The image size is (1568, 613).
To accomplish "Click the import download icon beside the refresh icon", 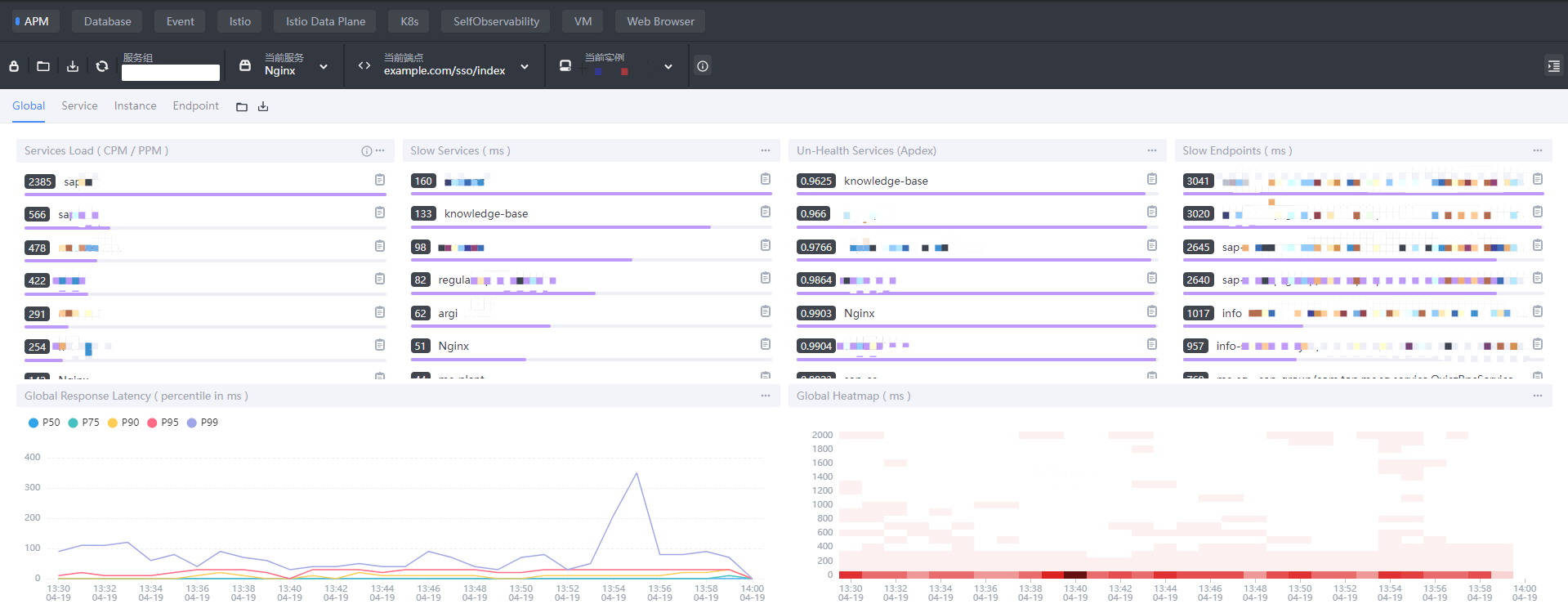I will (73, 66).
